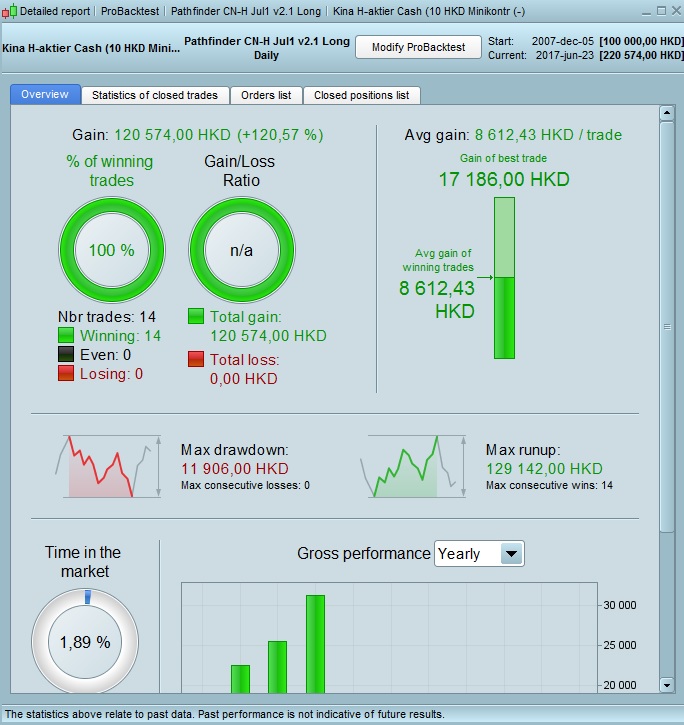Click the Max drawdown 11 906,00 HKD value
684x725 pixels.
[x=235, y=468]
